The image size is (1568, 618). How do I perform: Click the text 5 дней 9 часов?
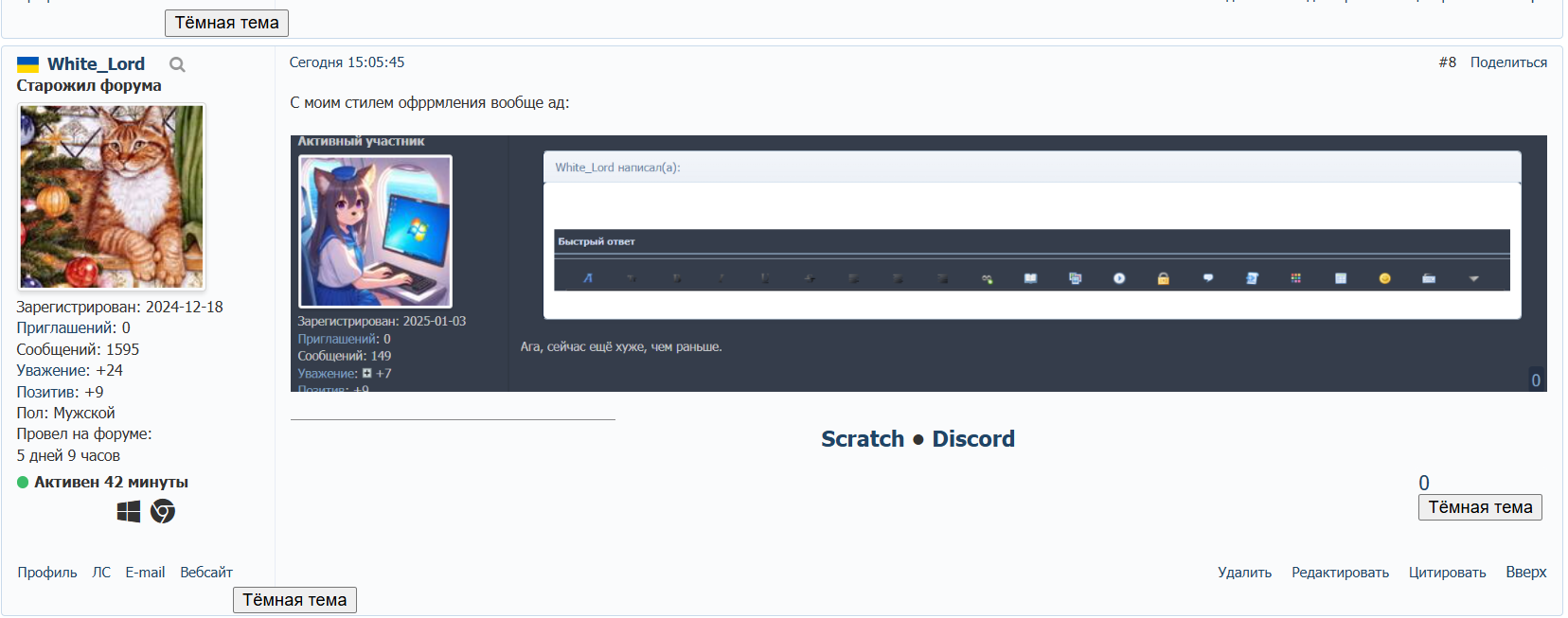pyautogui.click(x=68, y=455)
